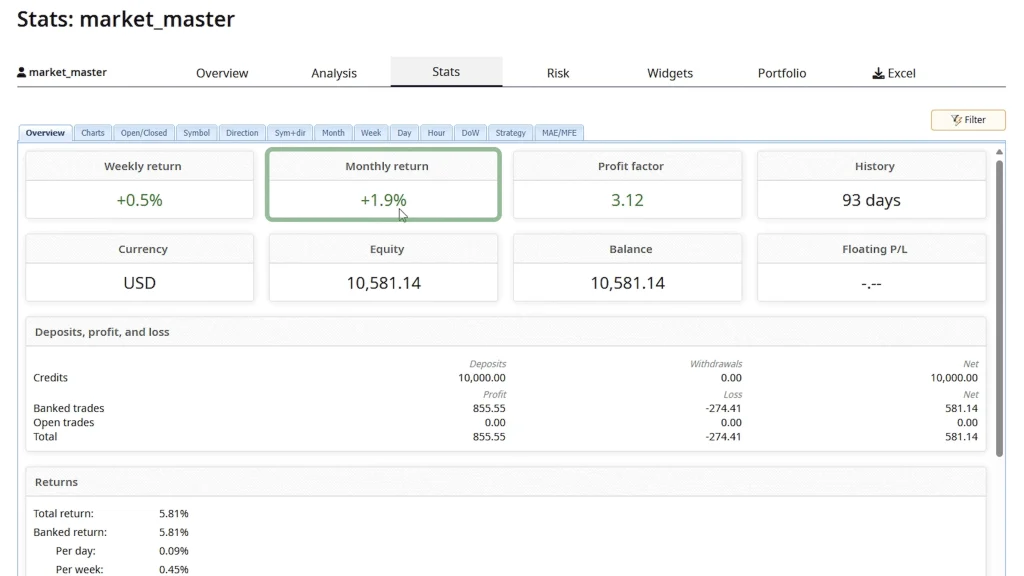
Task: Open the Strategy sub-tab
Action: tap(510, 133)
